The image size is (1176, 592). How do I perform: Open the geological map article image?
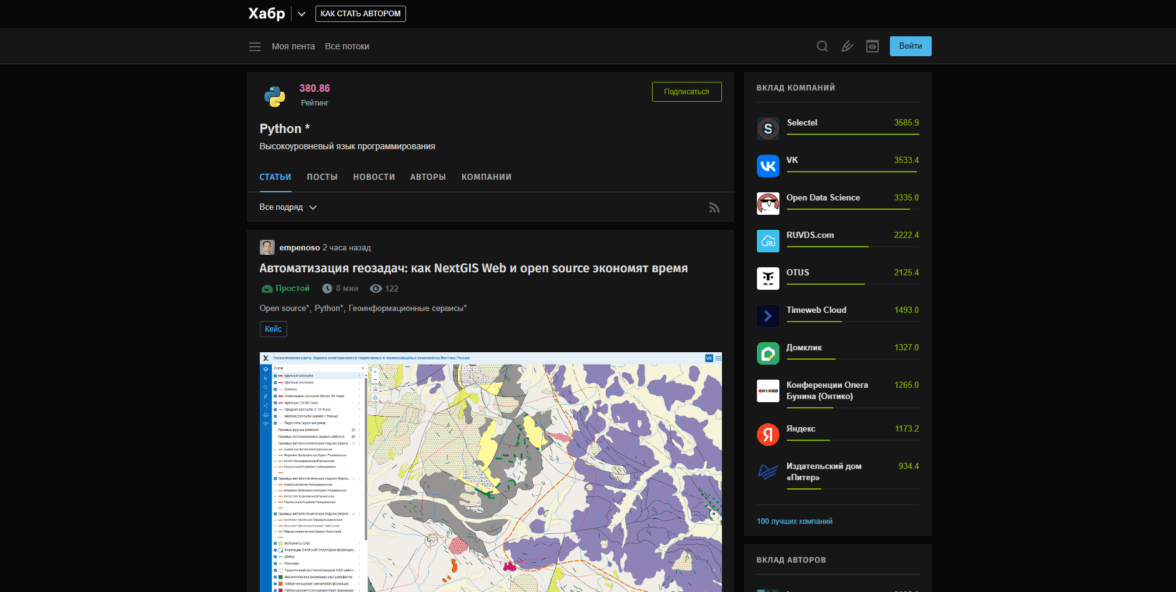click(x=490, y=470)
